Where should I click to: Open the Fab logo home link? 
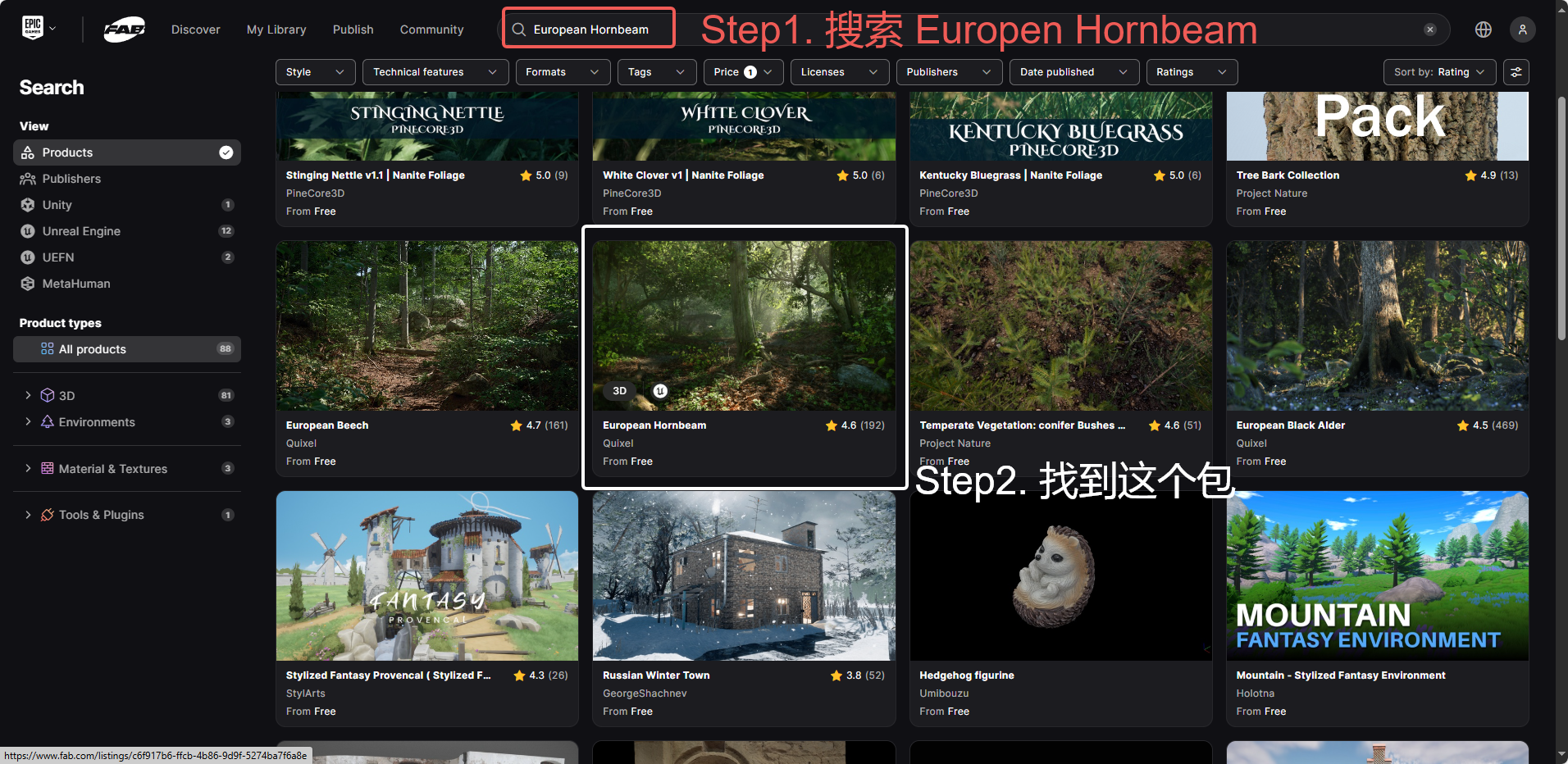coord(125,30)
